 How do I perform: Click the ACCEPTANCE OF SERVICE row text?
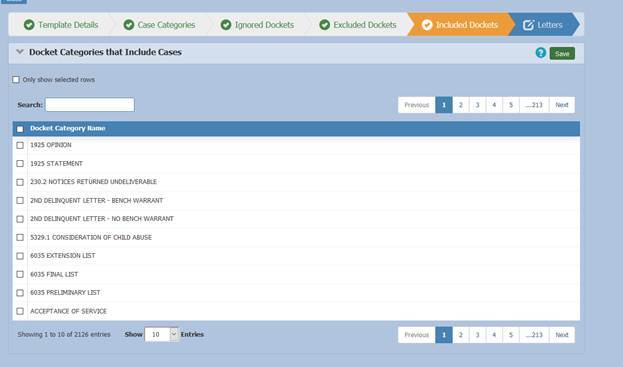[68, 311]
